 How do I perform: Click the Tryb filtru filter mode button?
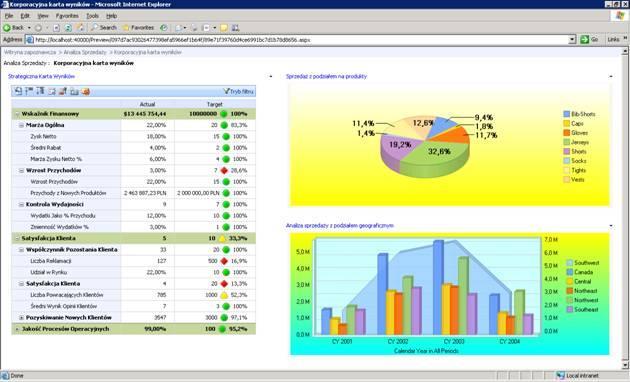tap(239, 92)
